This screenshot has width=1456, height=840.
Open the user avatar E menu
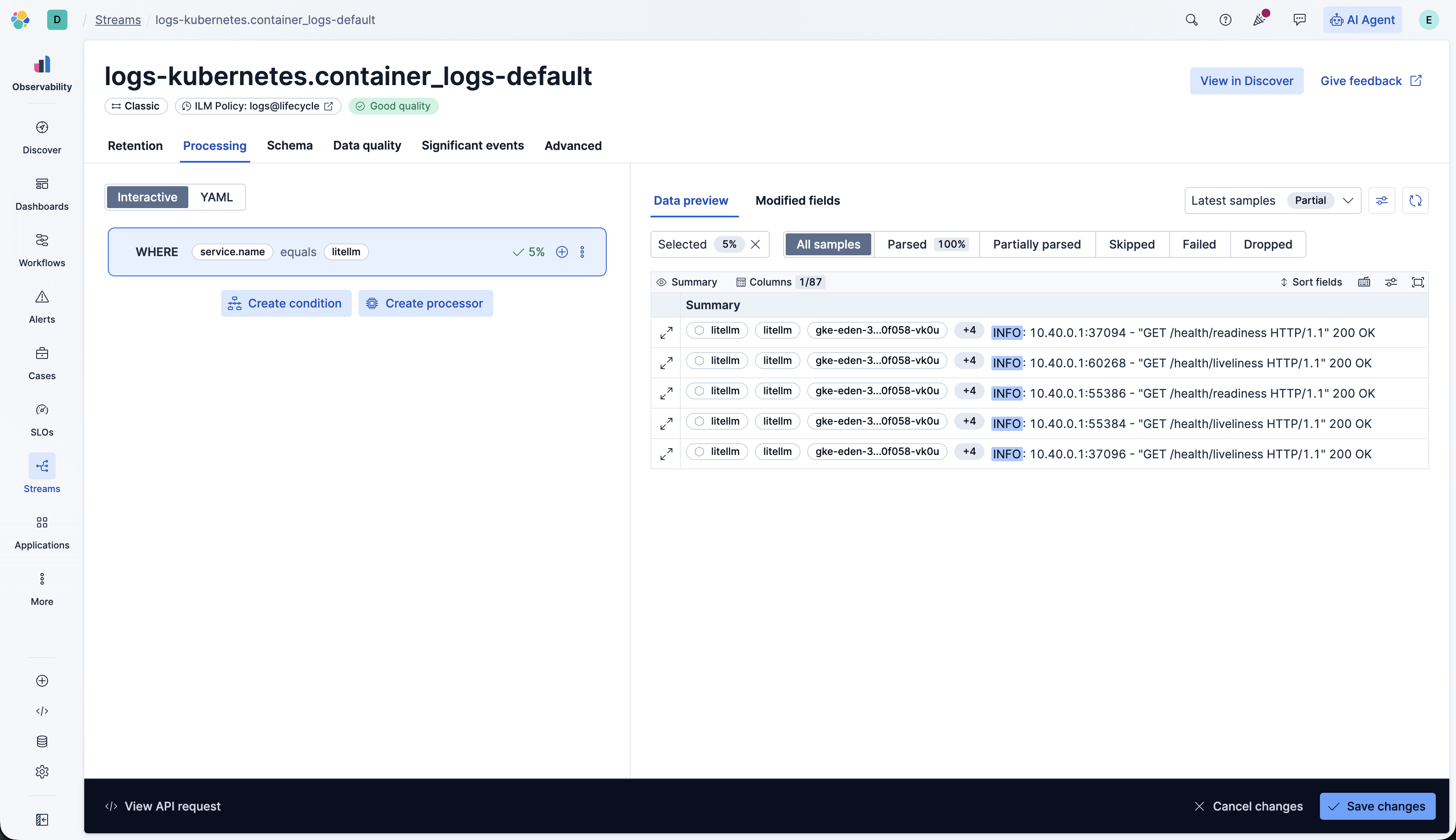(x=1428, y=20)
